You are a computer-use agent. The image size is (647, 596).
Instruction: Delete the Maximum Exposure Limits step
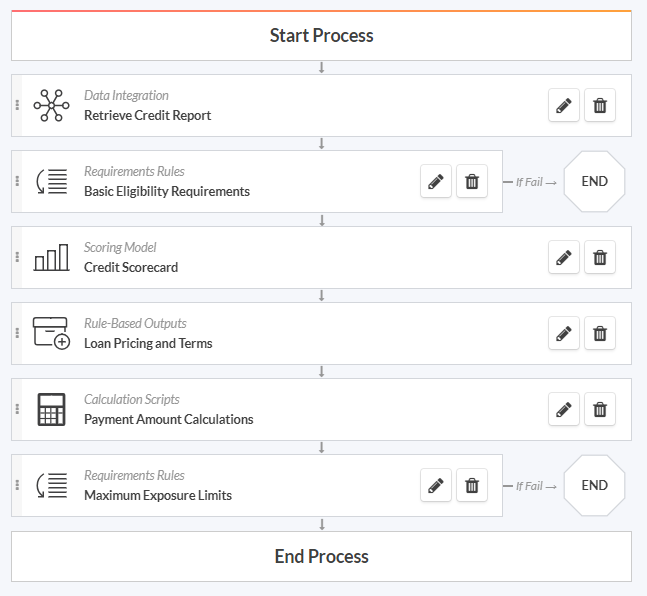click(x=472, y=485)
